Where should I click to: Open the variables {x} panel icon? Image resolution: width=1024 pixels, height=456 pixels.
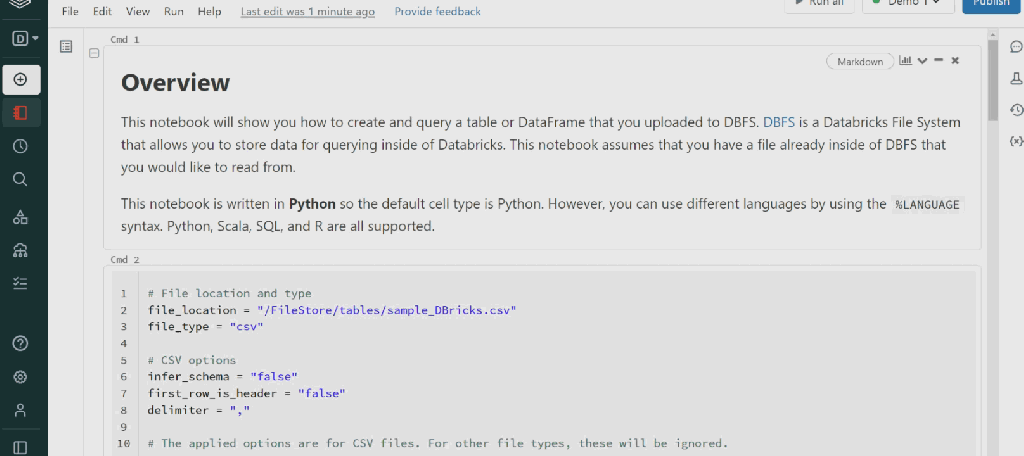click(1016, 142)
